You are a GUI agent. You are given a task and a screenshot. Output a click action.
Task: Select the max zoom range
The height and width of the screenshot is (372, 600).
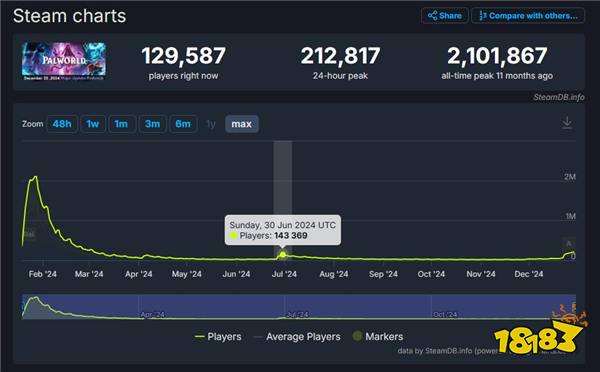[241, 124]
